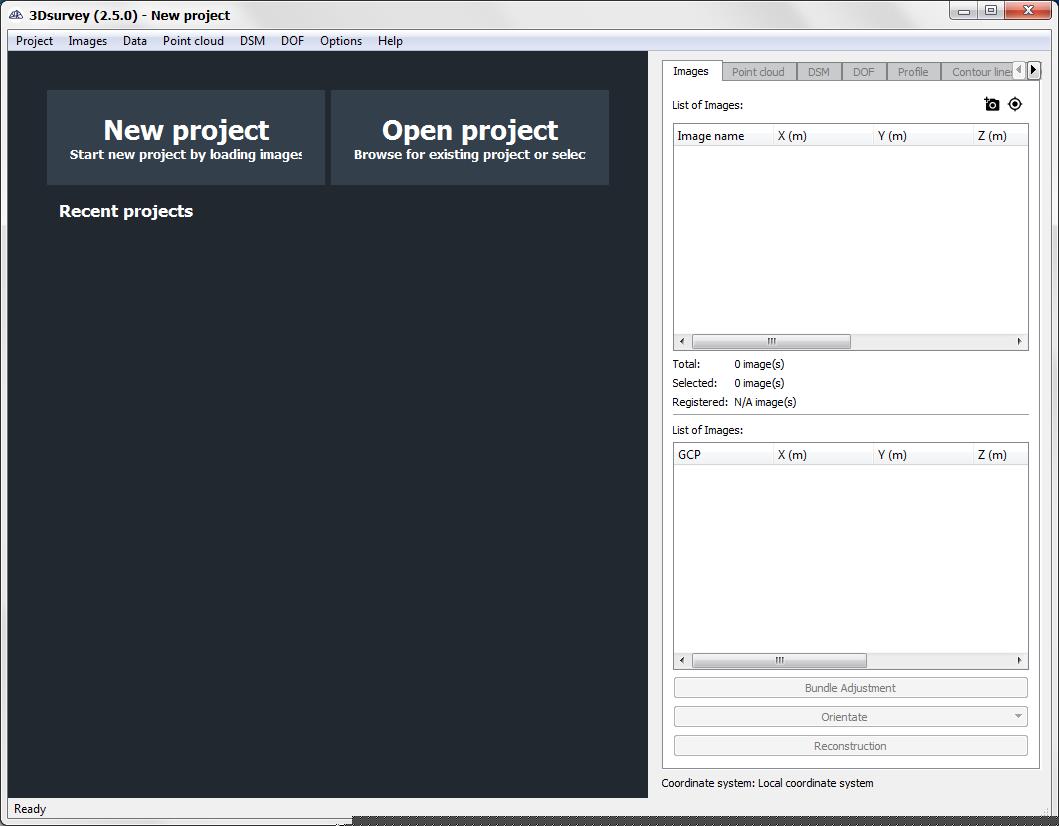Image resolution: width=1059 pixels, height=826 pixels.
Task: Click X (m) header in GCP list
Action: pyautogui.click(x=823, y=455)
